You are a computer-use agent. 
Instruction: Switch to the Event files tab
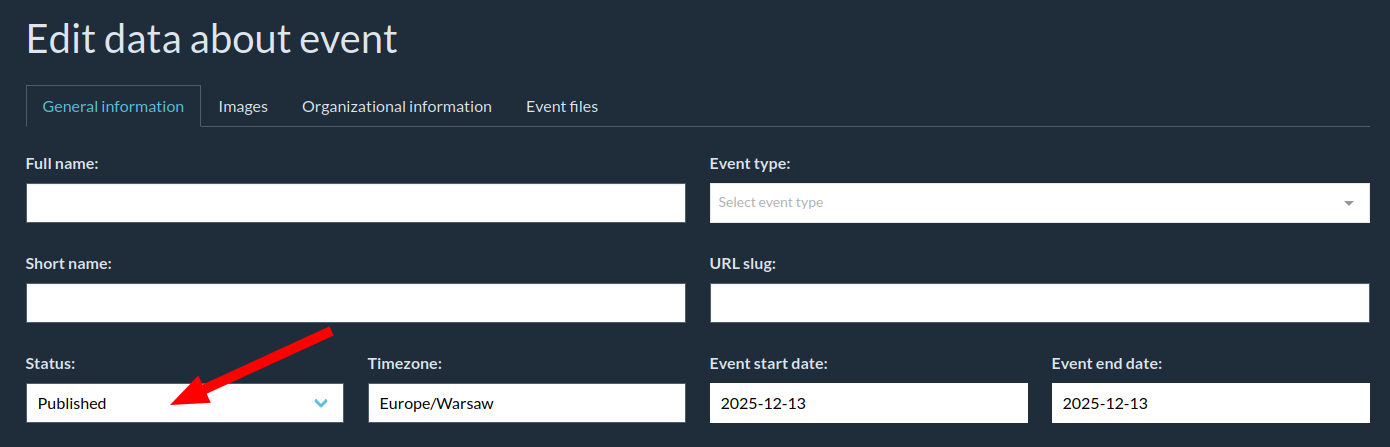coord(562,106)
